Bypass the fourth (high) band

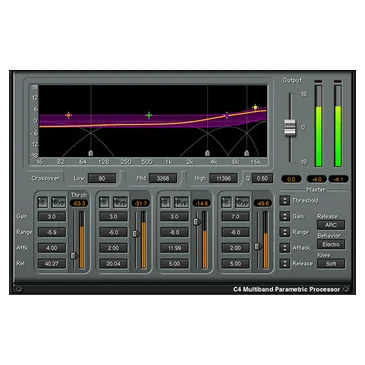coord(242,202)
